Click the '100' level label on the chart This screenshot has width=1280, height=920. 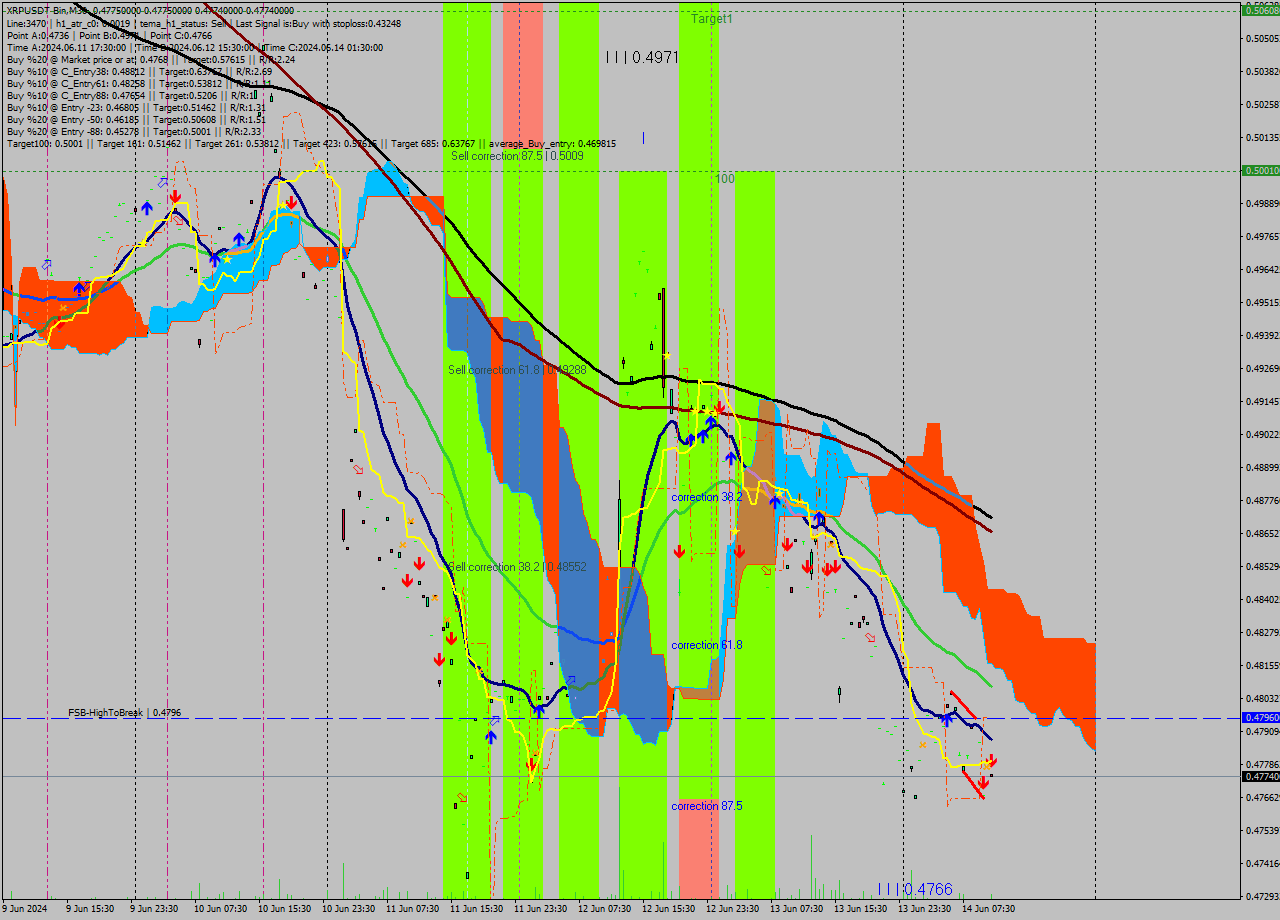[x=725, y=179]
